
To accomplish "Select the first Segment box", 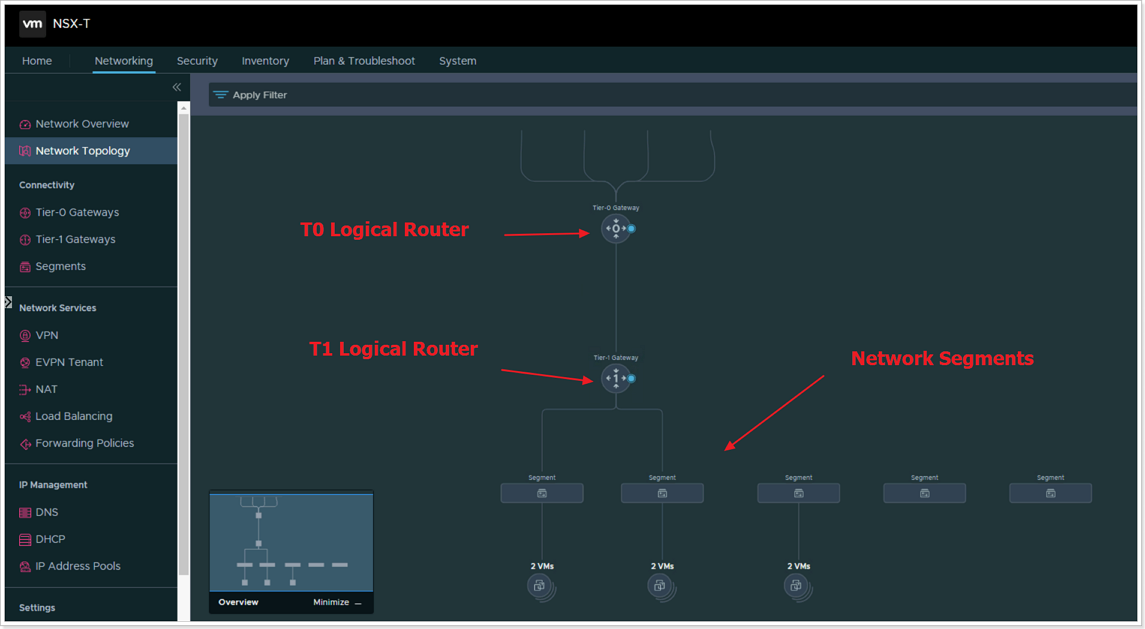I will tap(542, 493).
